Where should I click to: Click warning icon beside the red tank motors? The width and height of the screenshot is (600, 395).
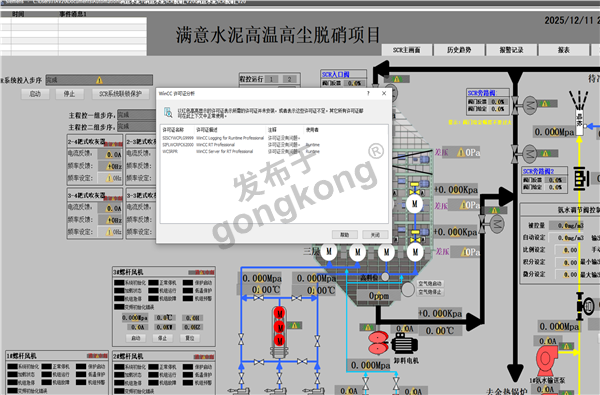pyautogui.click(x=294, y=325)
